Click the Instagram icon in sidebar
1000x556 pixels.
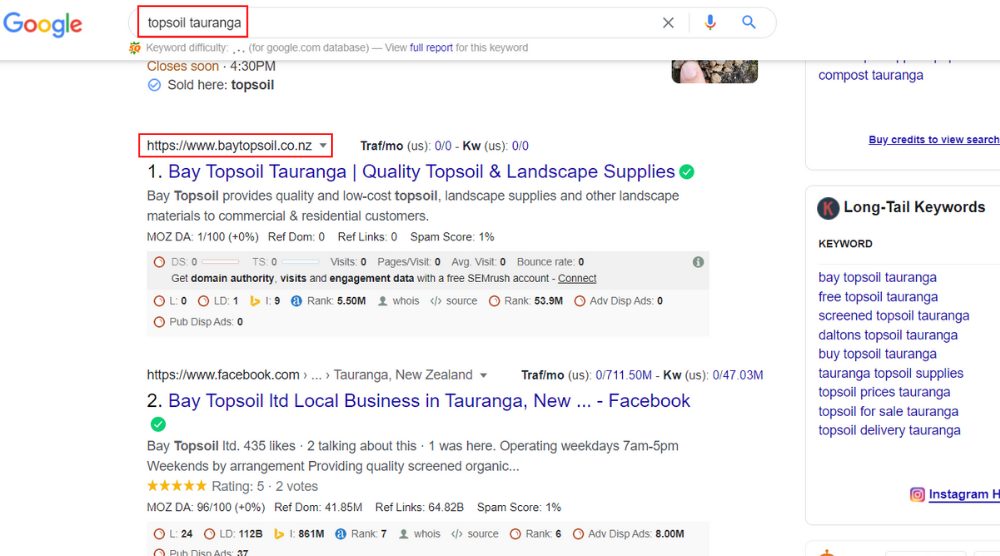click(917, 494)
